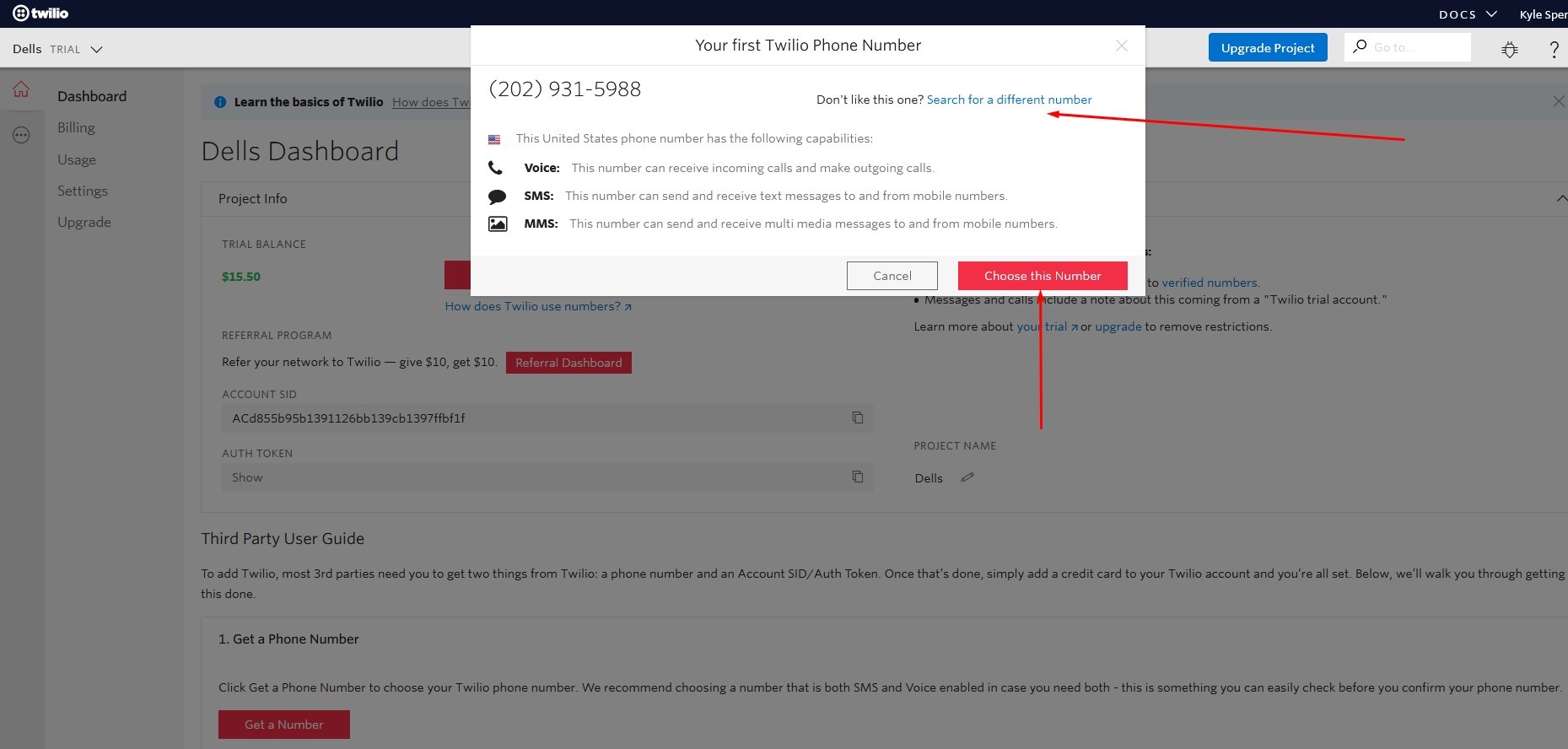Image resolution: width=1568 pixels, height=749 pixels.
Task: Copy the Account SID value
Action: 858,418
